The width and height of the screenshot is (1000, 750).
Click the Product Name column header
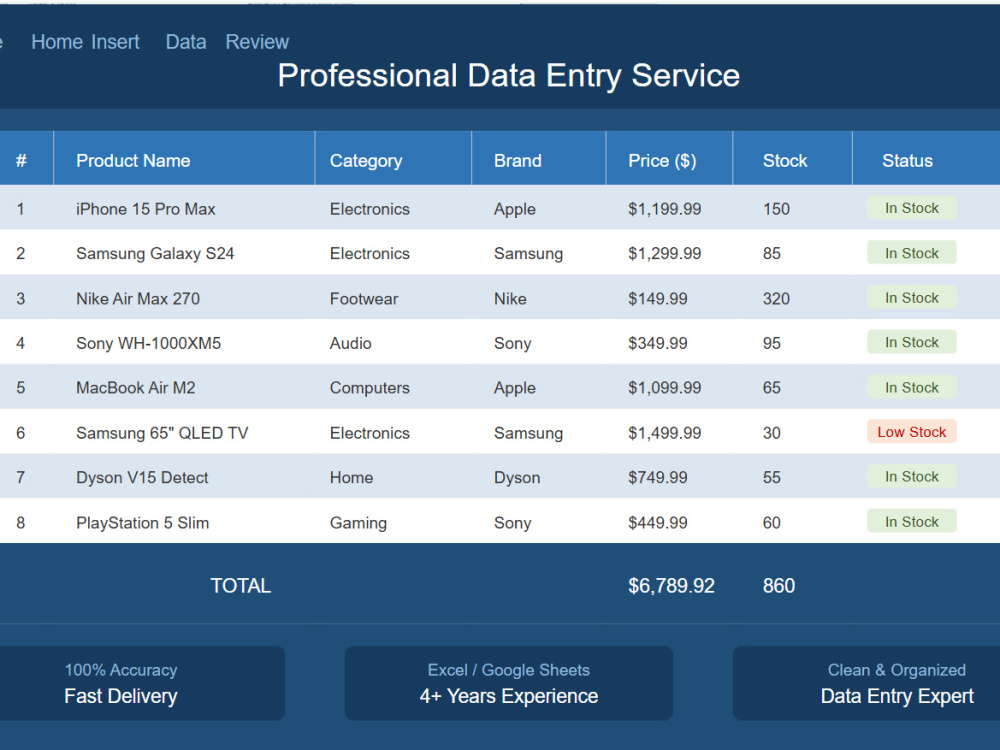(x=184, y=160)
